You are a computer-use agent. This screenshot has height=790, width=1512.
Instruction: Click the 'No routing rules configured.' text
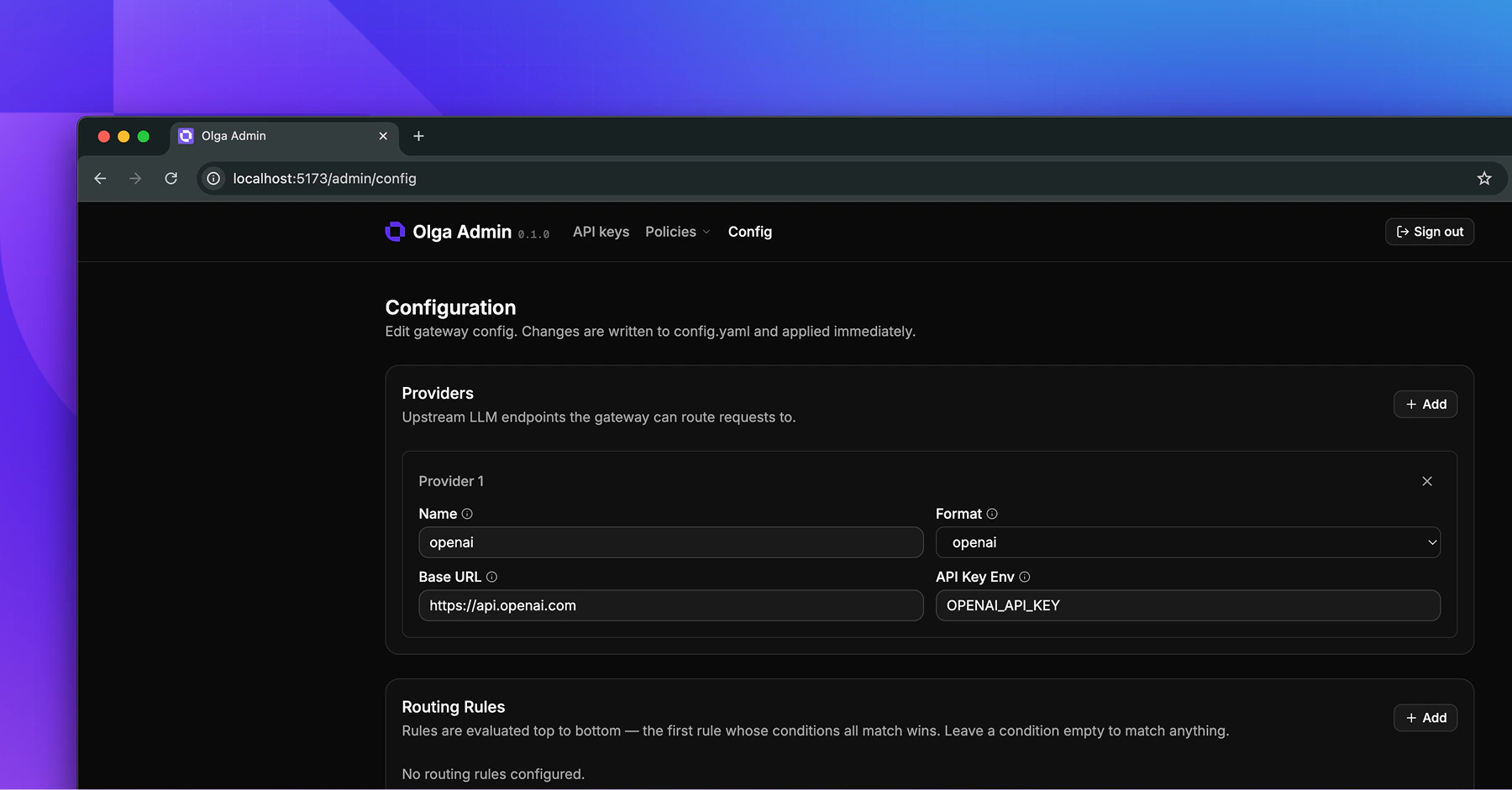click(x=493, y=774)
